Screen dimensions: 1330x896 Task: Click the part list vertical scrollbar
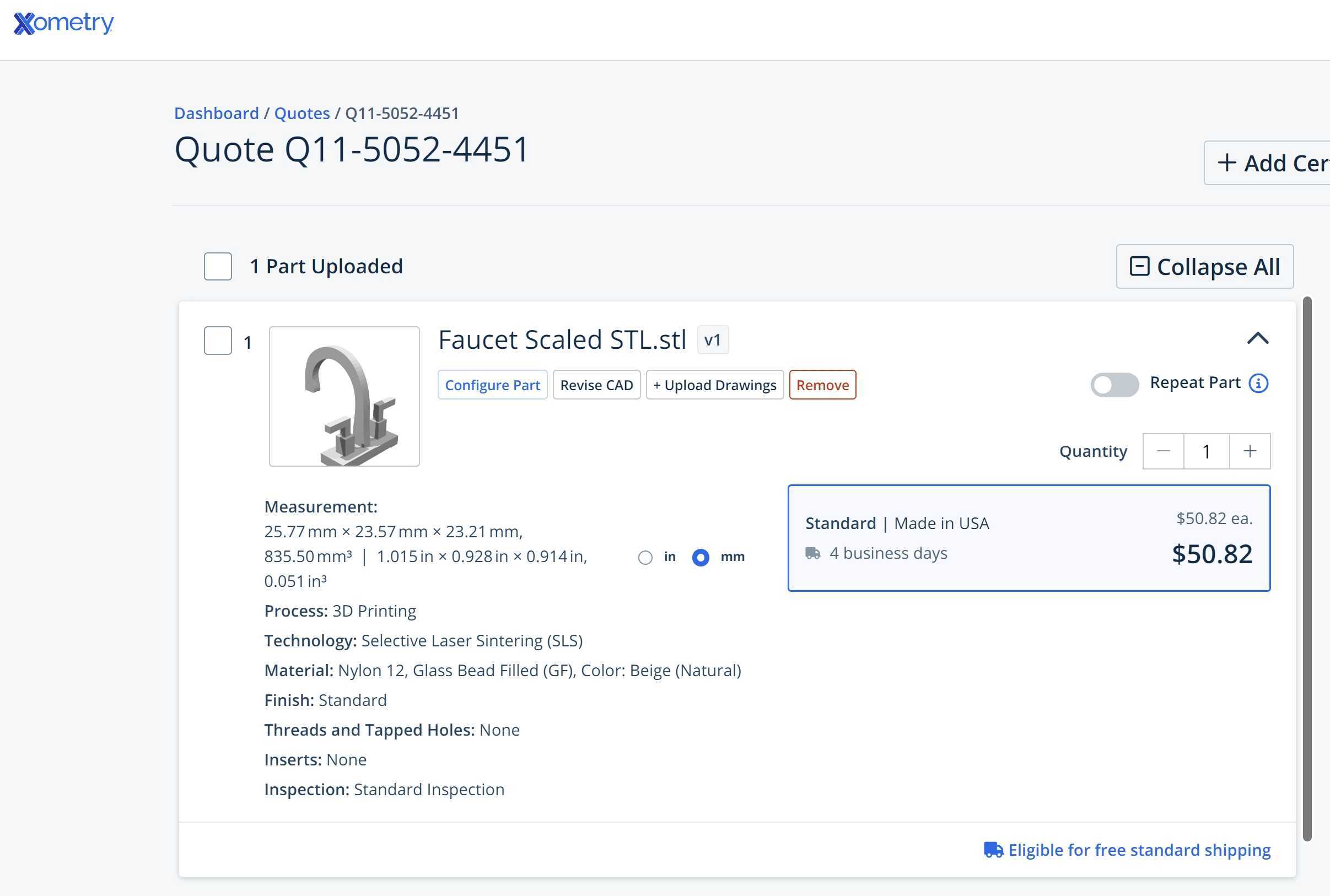(1307, 569)
